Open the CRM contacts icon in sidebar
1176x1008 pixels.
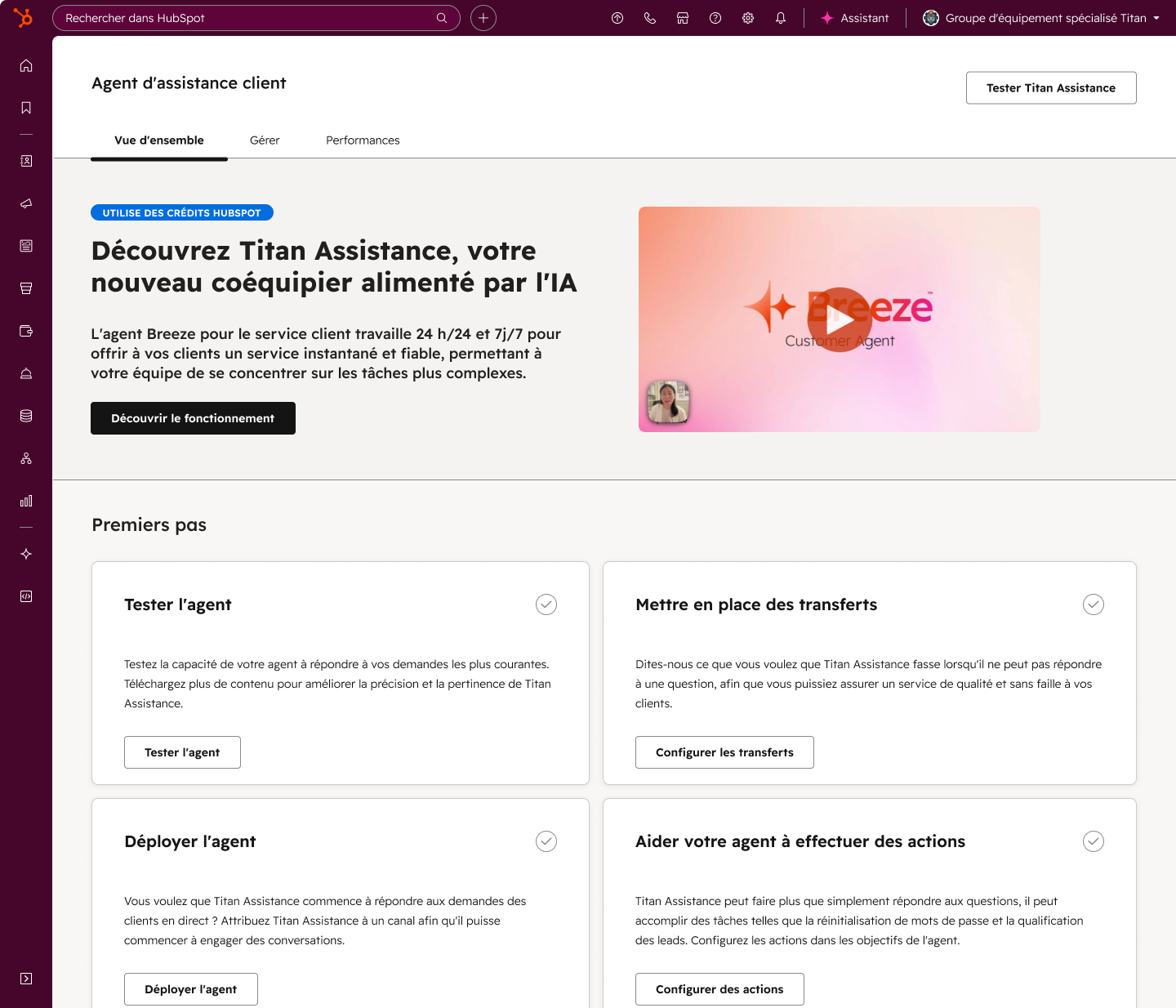pyautogui.click(x=26, y=161)
